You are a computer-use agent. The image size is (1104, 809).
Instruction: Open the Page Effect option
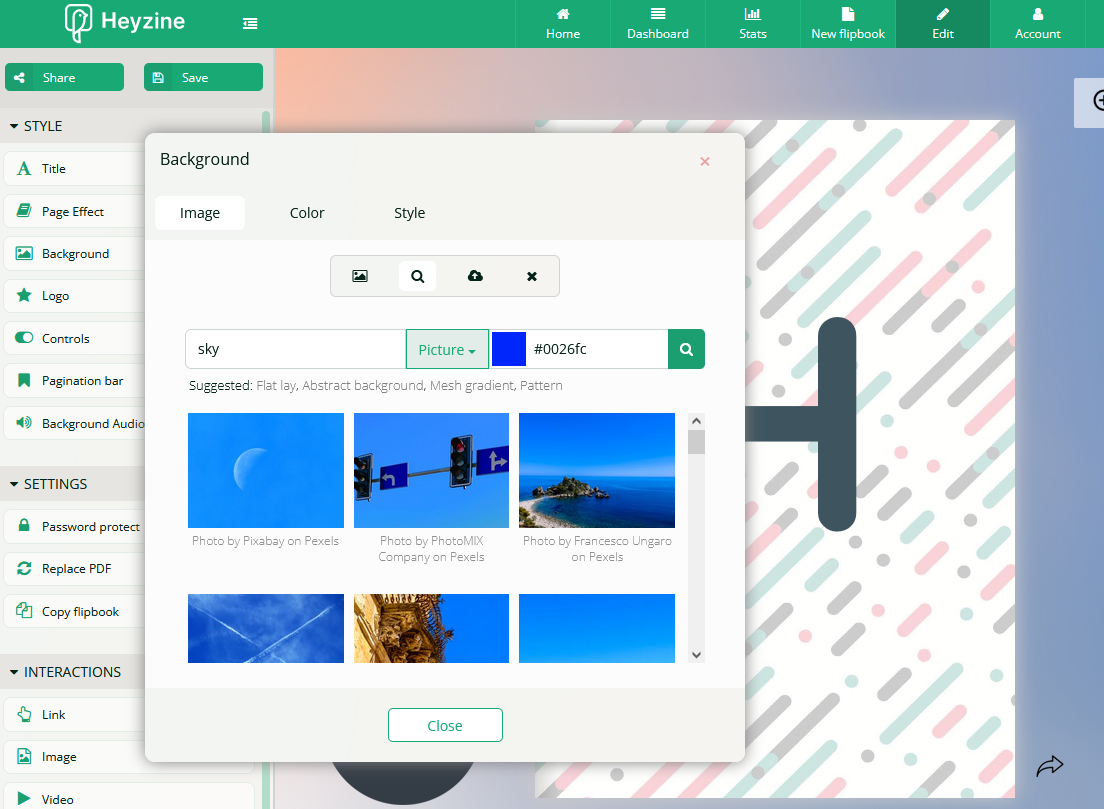click(x=75, y=211)
